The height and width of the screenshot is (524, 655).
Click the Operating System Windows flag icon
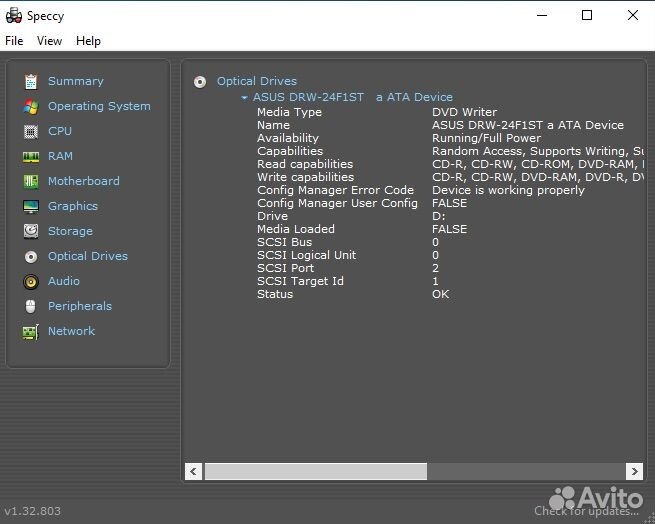pos(31,107)
